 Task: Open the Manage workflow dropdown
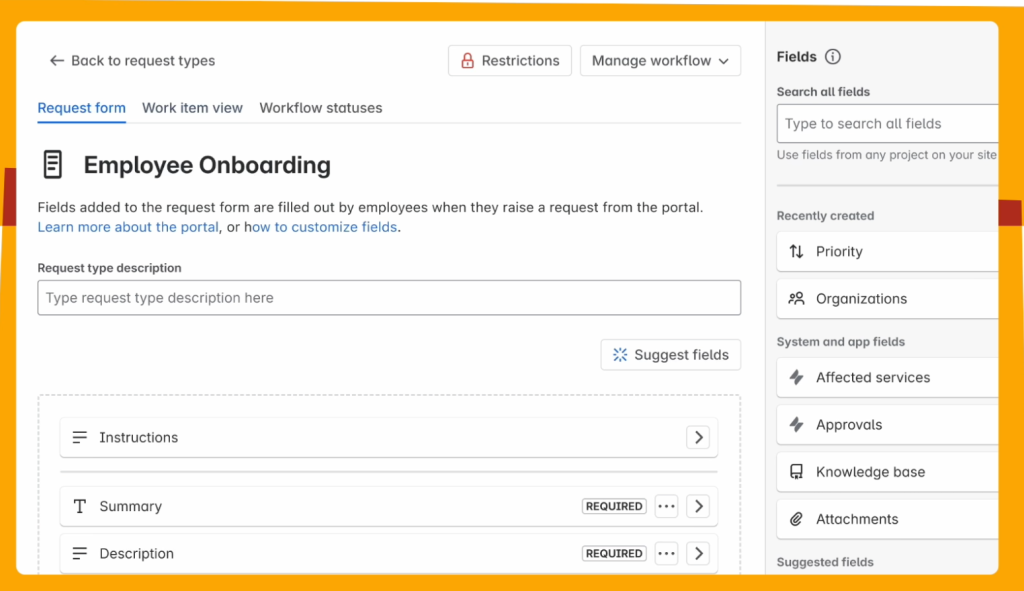click(x=660, y=60)
